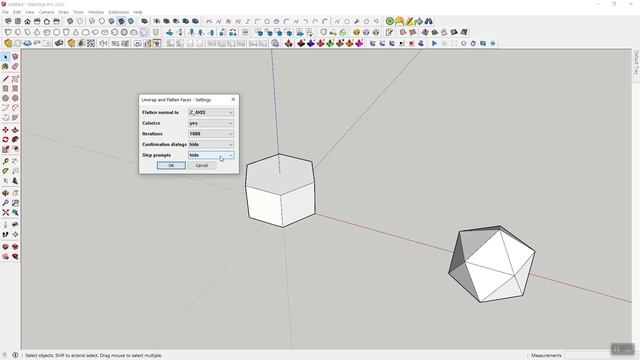
Task: Choose the Rotate tool
Action: [5, 140]
